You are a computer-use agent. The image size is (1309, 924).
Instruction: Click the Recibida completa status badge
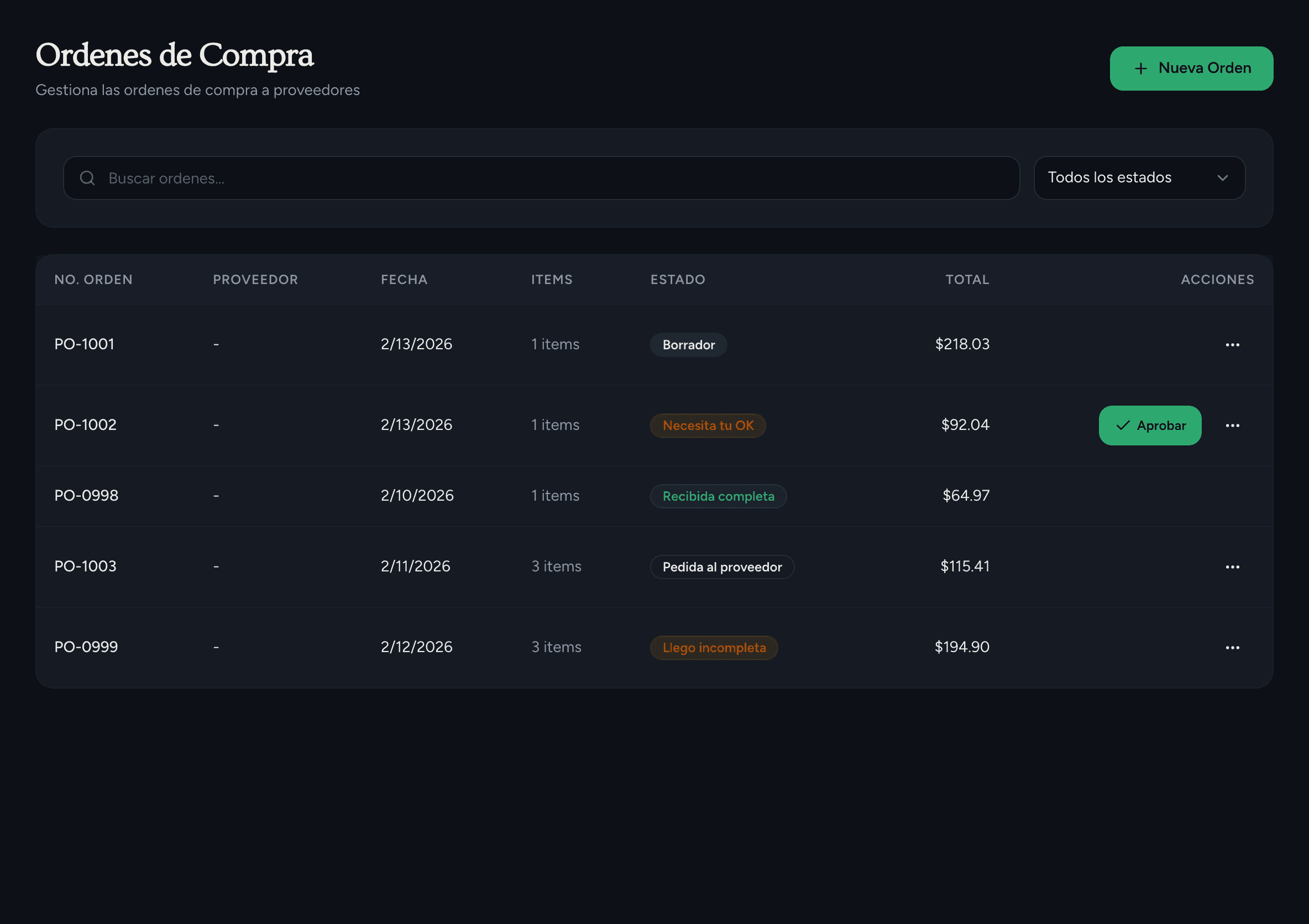[x=718, y=496]
